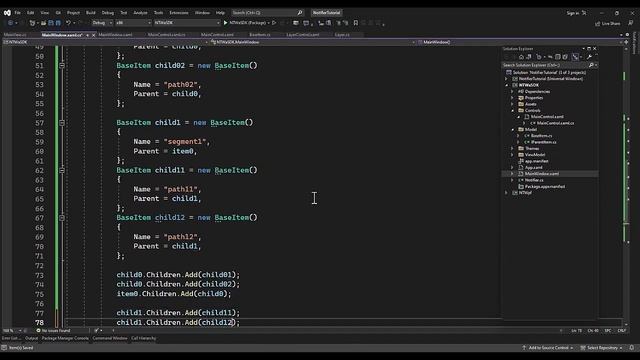Viewport: 640px width, 360px height.
Task: Click Sign in link
Action: click(573, 13)
